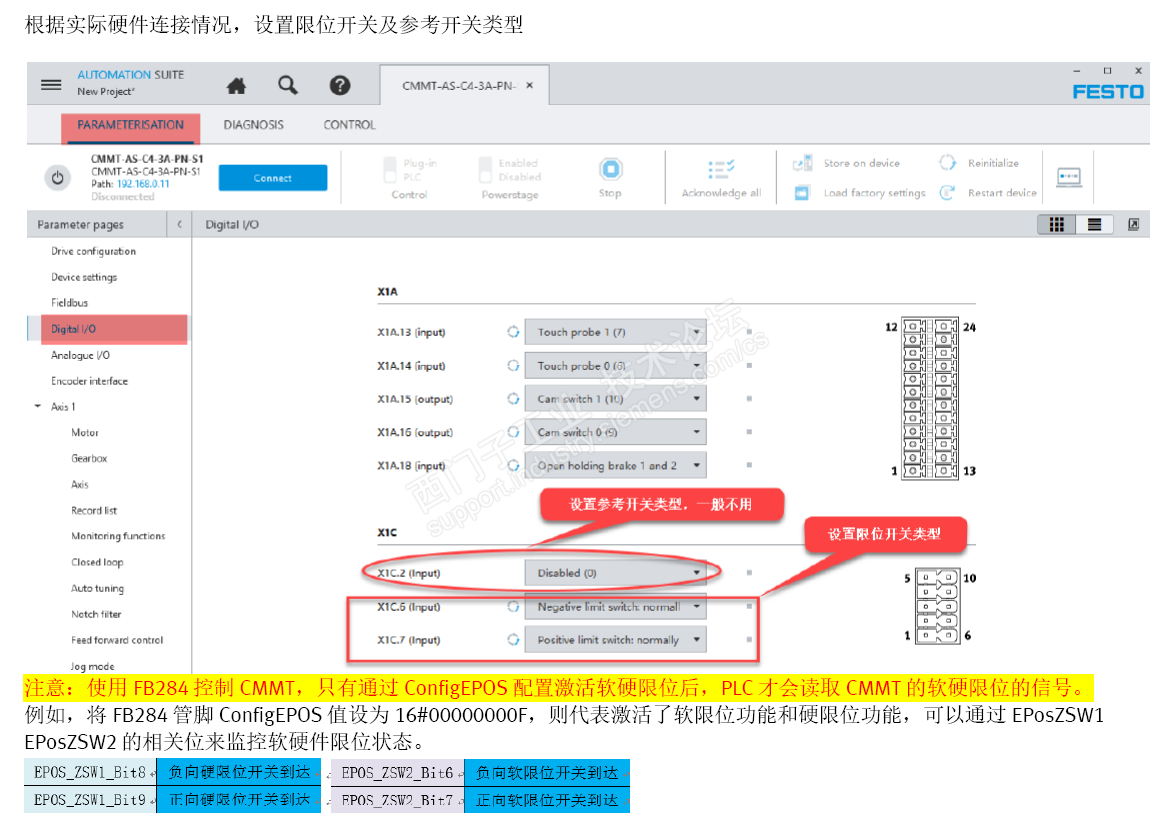Open Gearbox page
This screenshot has width=1175, height=835.
point(89,458)
